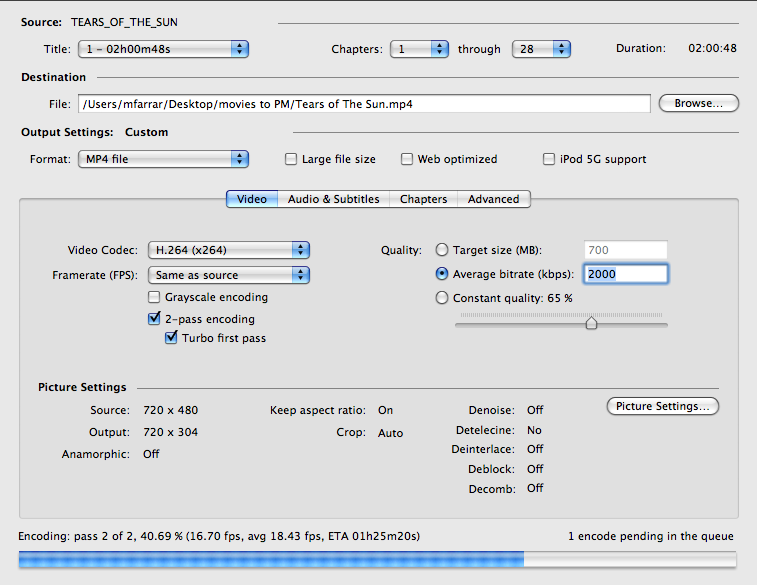Open the ending chapter dropdown set to 28
The image size is (757, 585).
pos(541,49)
